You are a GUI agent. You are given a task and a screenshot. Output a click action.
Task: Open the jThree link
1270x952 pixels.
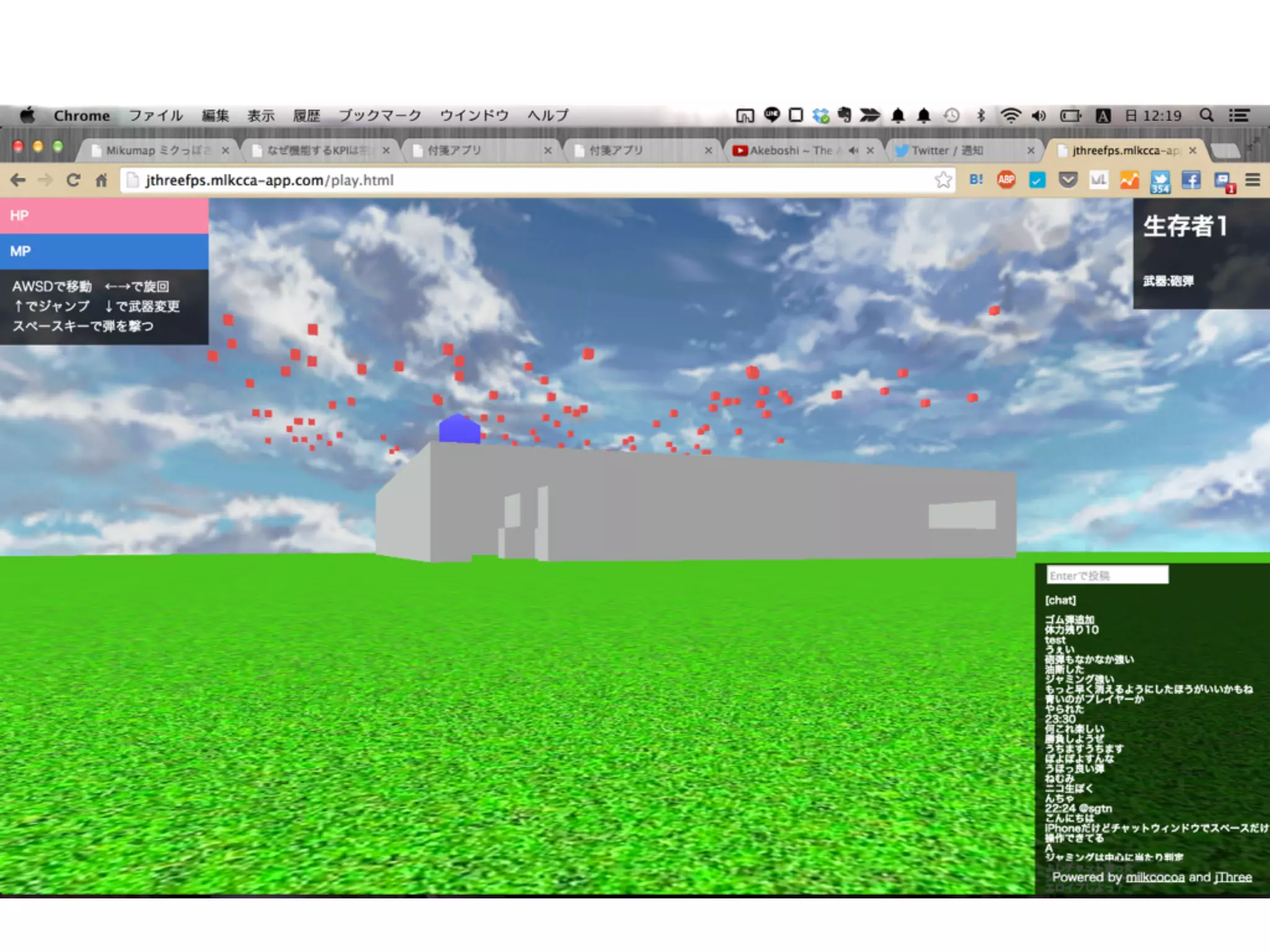pyautogui.click(x=1233, y=877)
